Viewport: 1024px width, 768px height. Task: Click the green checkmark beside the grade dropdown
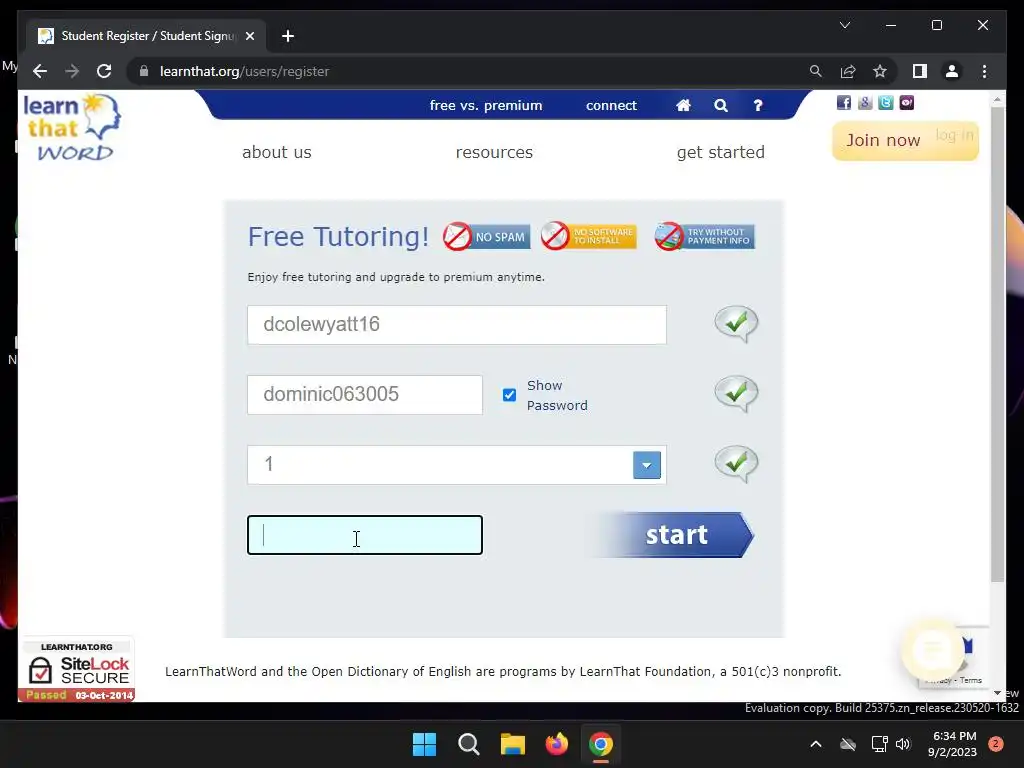(736, 464)
